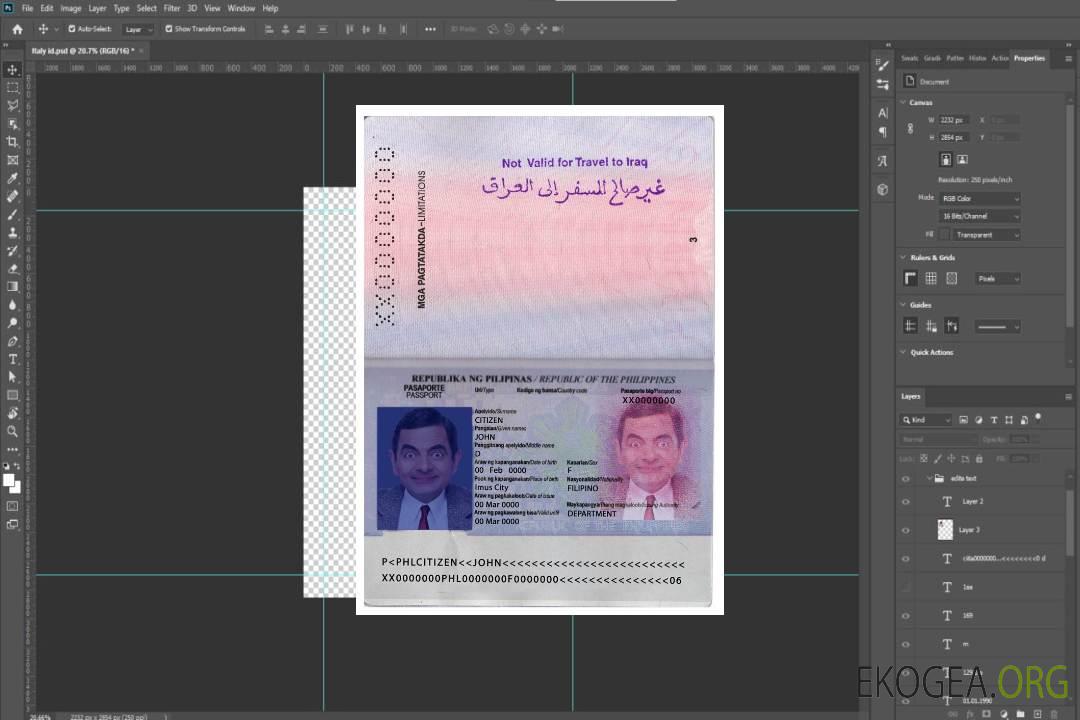Click the canvas Fill color swatch
1080x720 pixels.
pyautogui.click(x=944, y=235)
